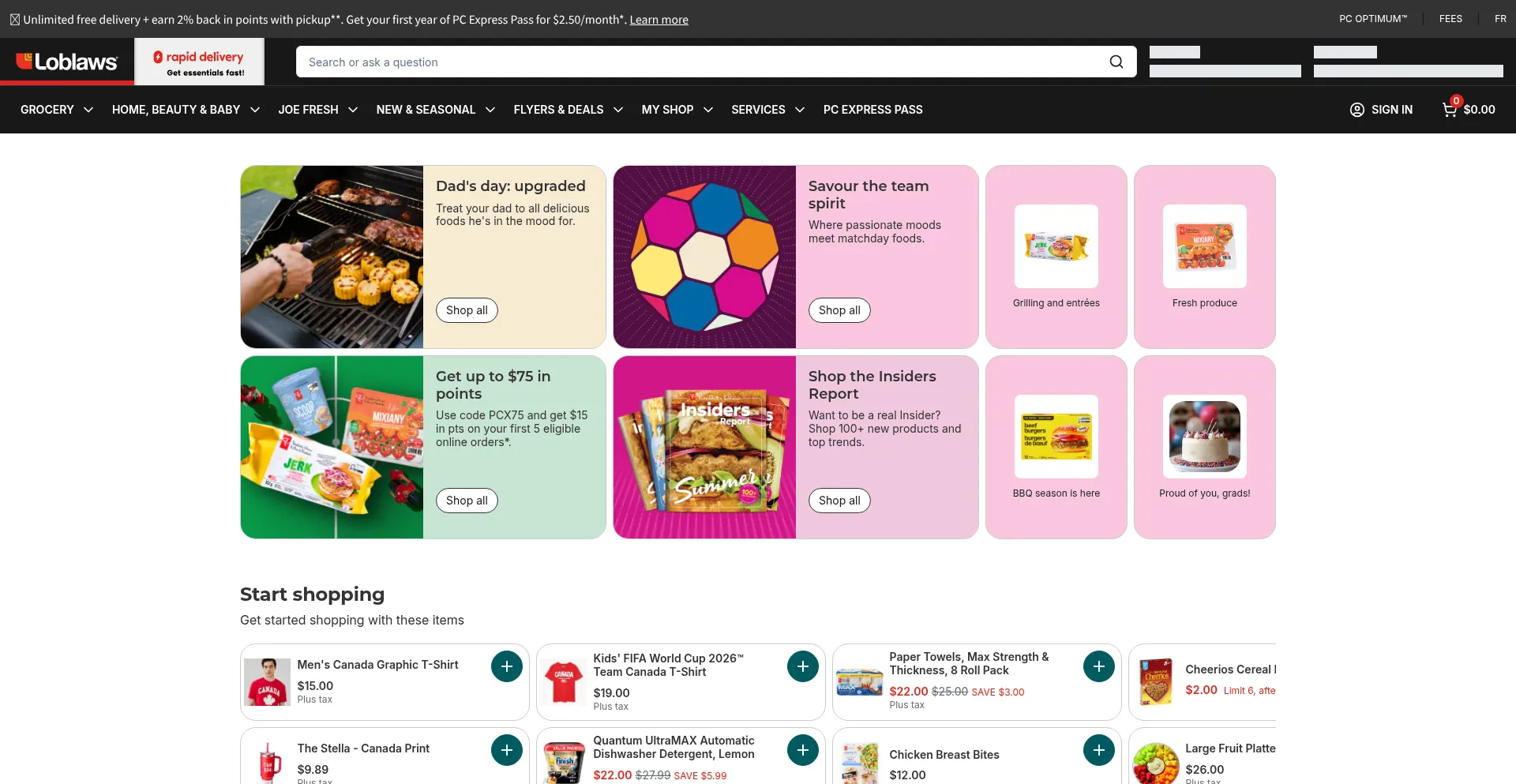This screenshot has height=784, width=1516.
Task: Expand the Joe Fresh menu chevron
Action: point(353,110)
